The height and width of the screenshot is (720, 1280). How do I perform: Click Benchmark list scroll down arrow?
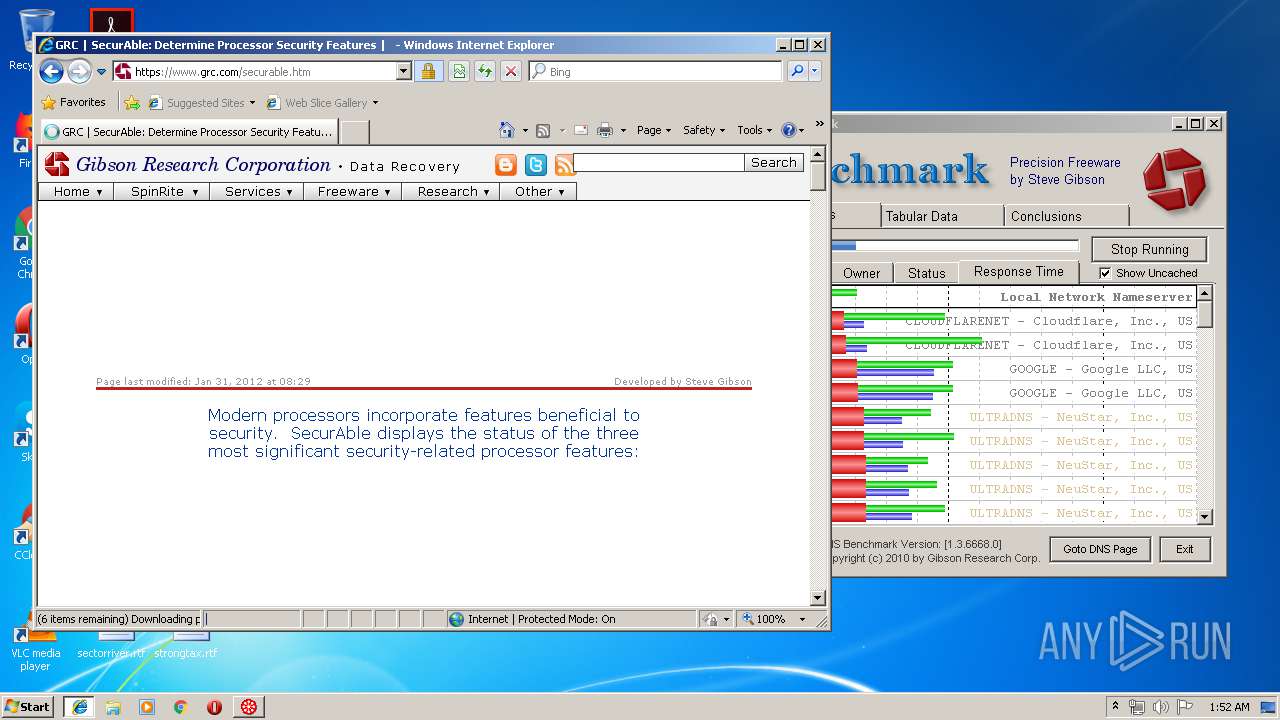point(1205,517)
